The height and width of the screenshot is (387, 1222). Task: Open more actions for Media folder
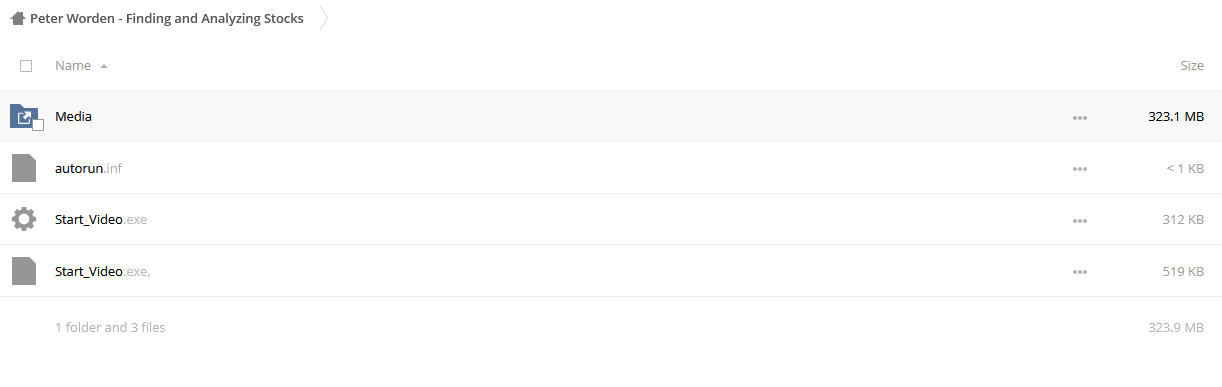tap(1079, 117)
